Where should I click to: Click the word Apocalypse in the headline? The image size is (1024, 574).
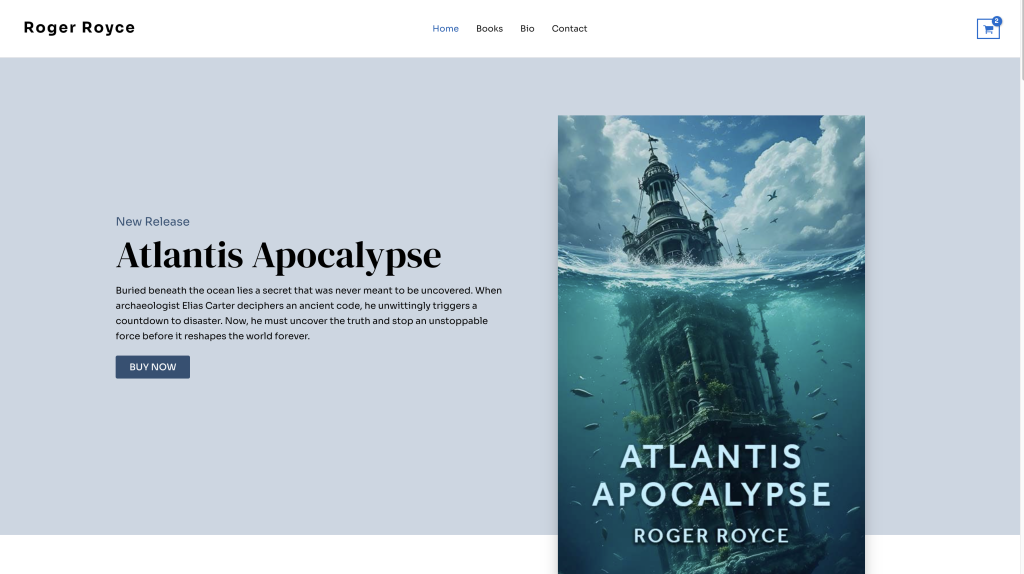point(346,255)
